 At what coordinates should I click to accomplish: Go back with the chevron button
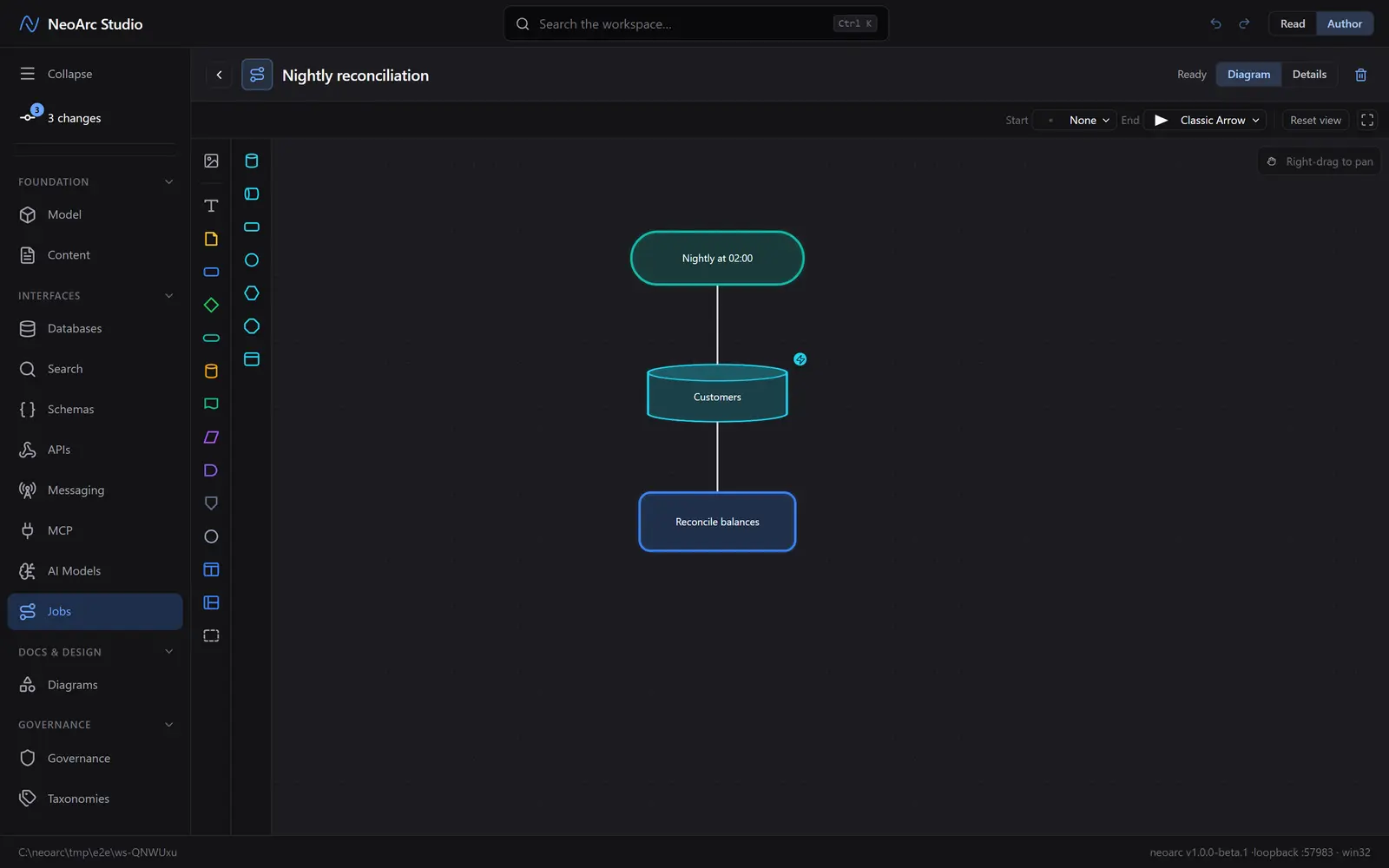click(219, 75)
